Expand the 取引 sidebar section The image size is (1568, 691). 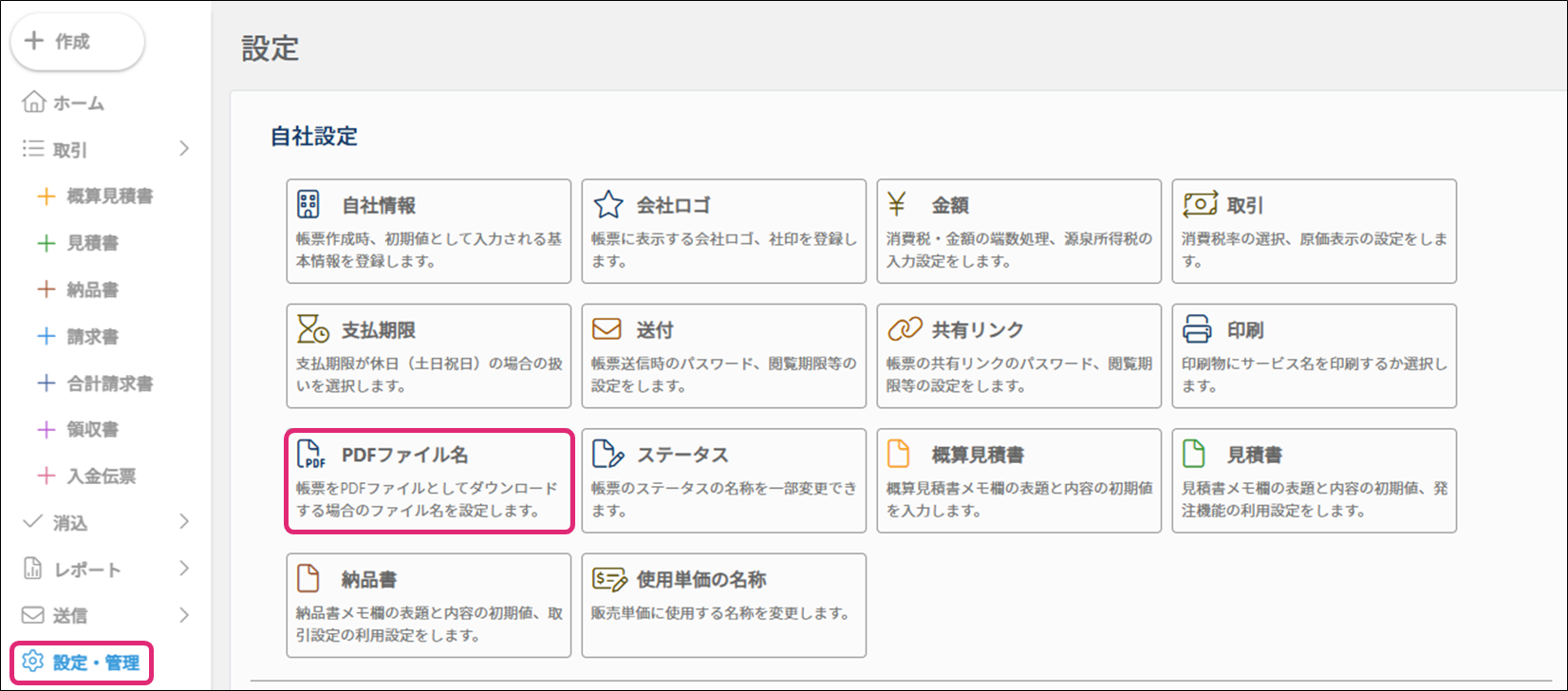184,149
